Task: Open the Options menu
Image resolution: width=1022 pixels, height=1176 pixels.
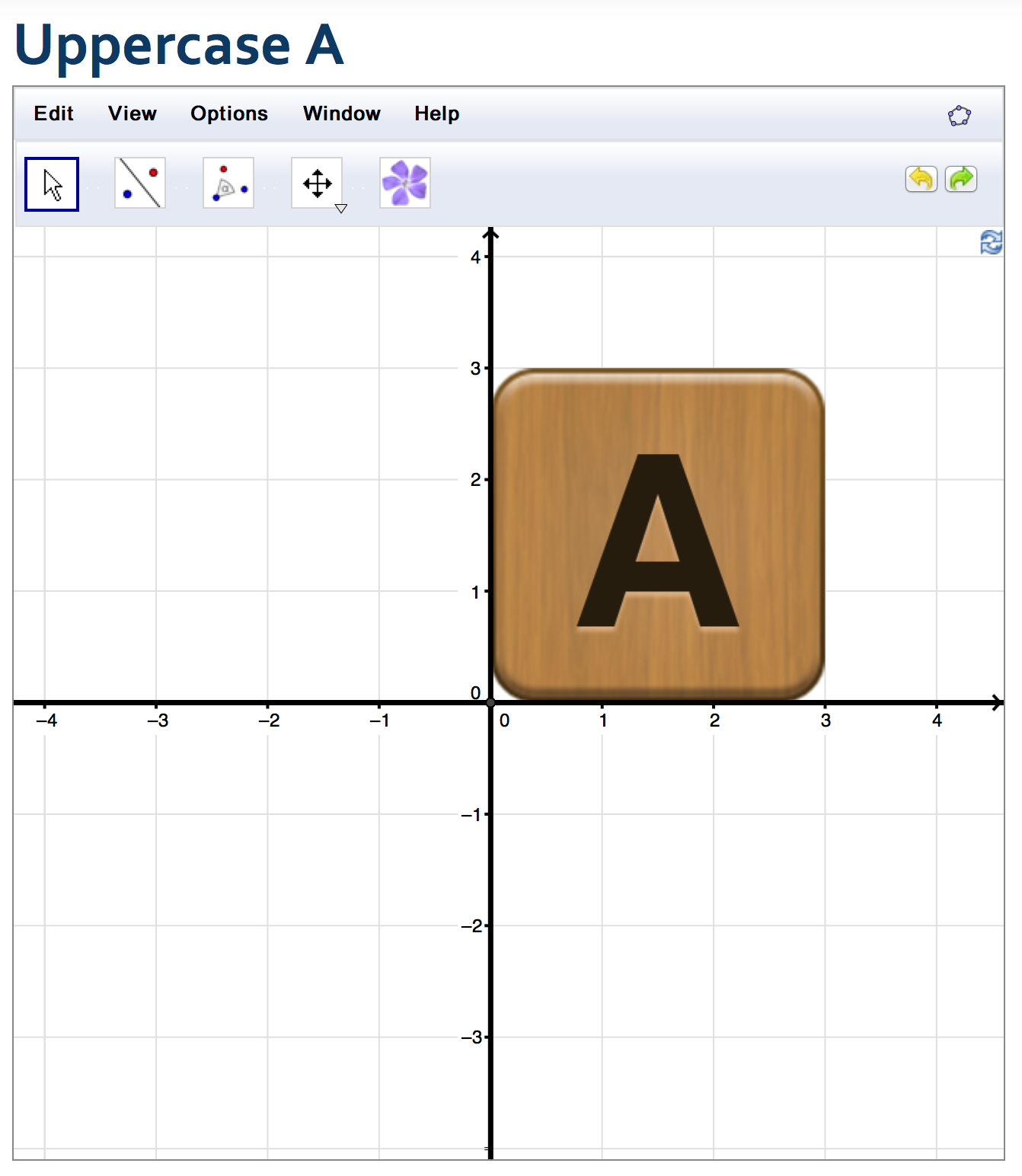Action: coord(229,113)
